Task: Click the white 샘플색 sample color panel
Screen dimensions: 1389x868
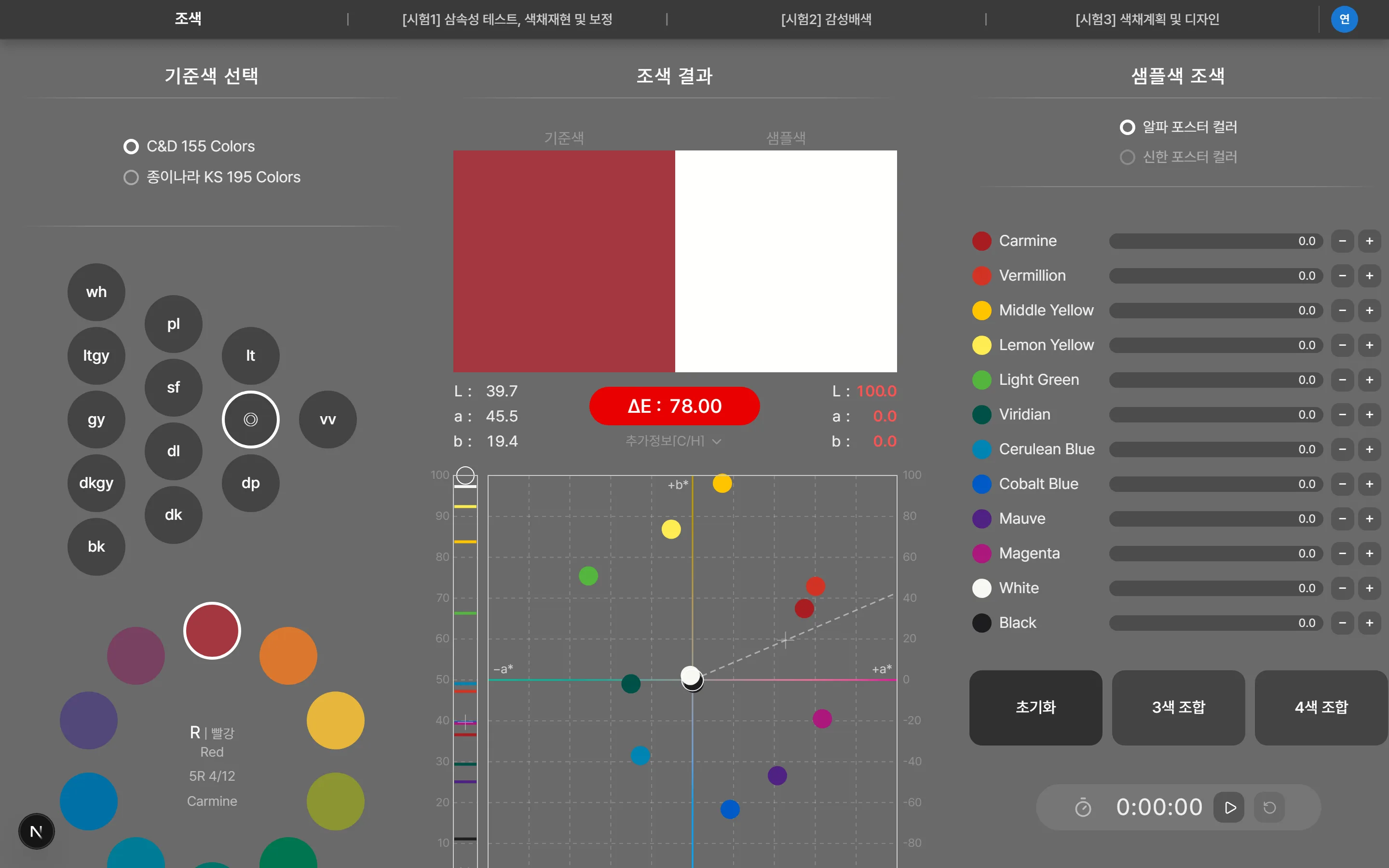Action: click(786, 261)
